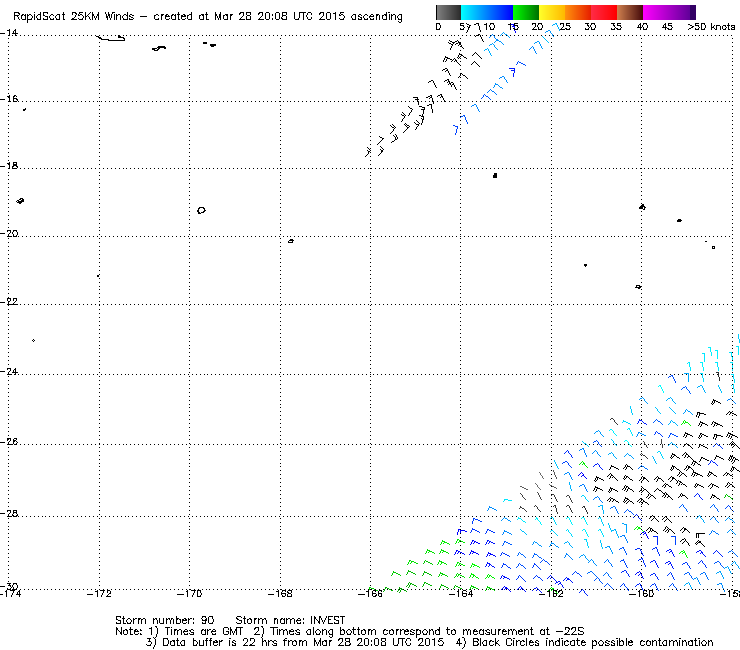Click the "-162" longitude axis label
Viewport: 740px width, 650px height.
coord(551,594)
